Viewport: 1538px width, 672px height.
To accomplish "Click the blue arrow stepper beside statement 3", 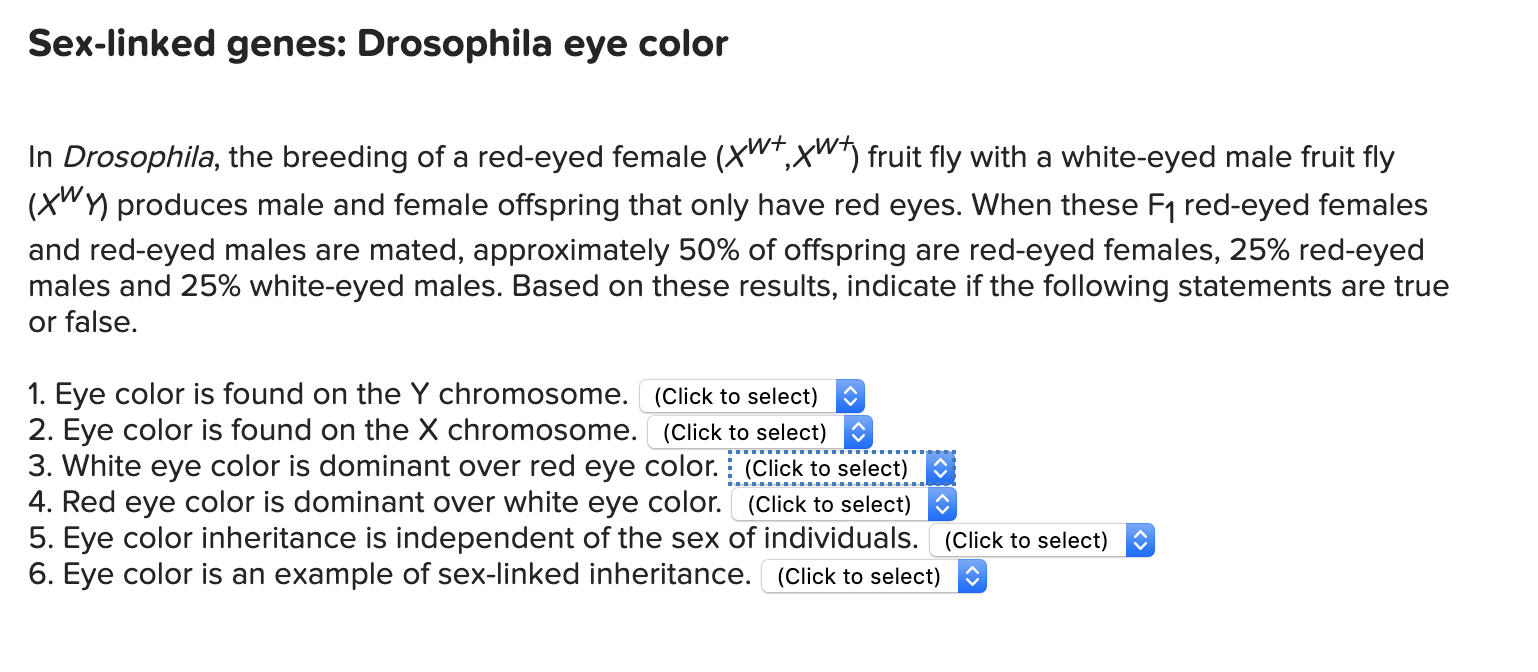I will [939, 468].
